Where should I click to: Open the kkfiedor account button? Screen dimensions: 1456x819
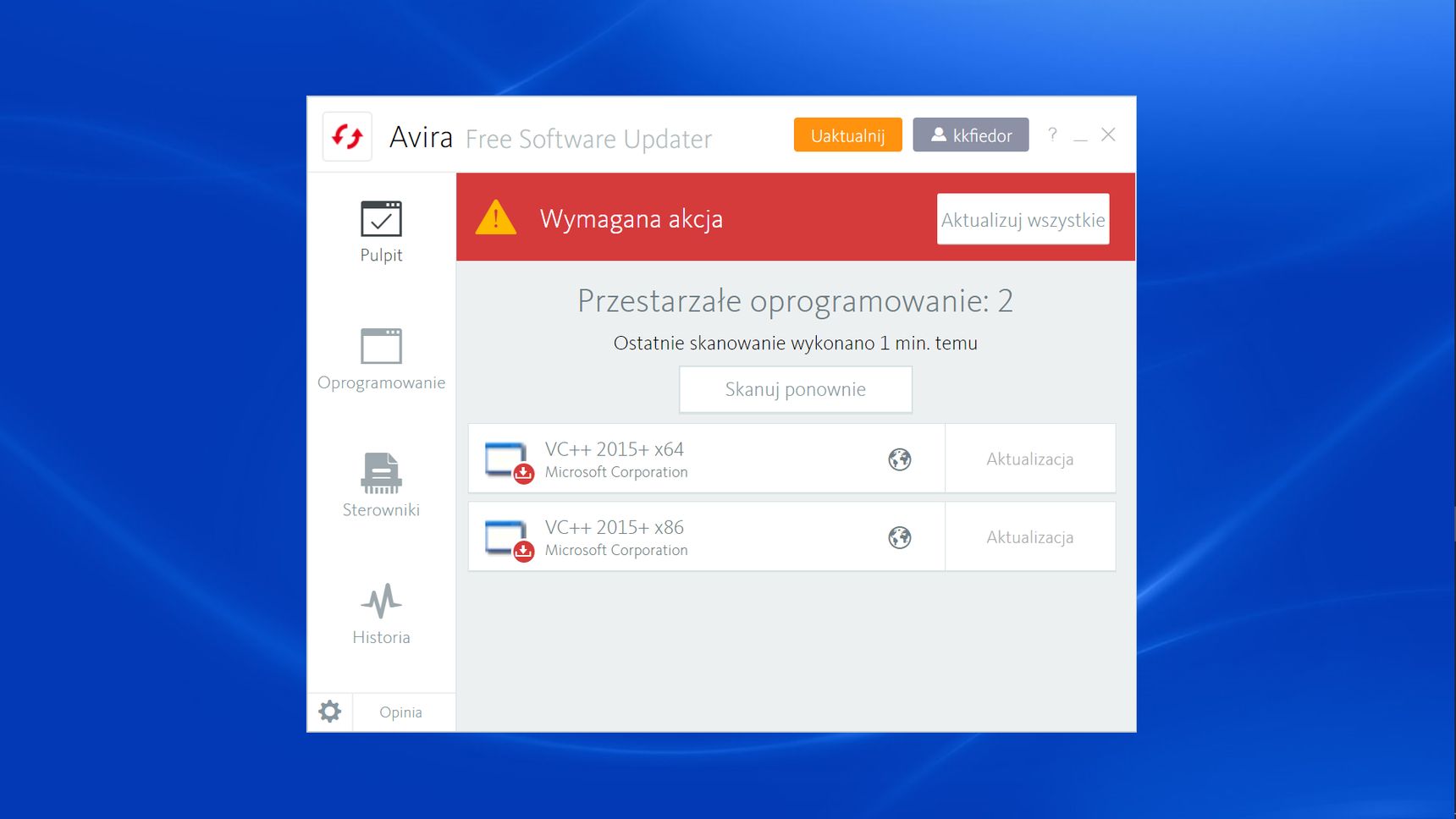[971, 135]
